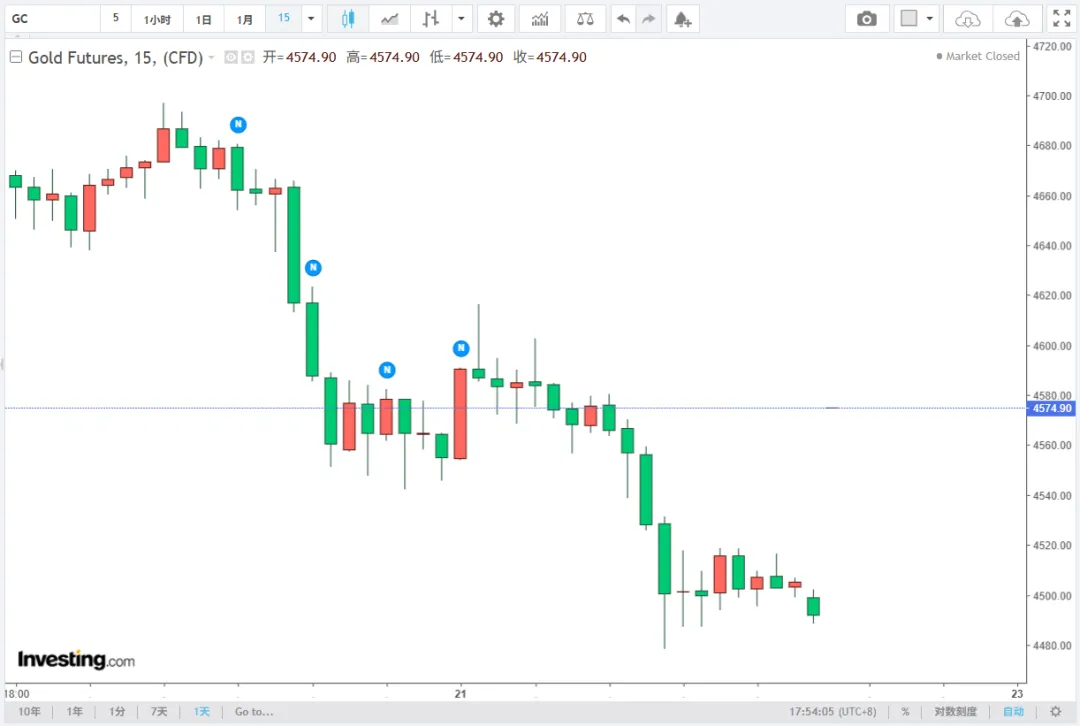Switch to the area chart style
Screen dimensions: 1080x726
389,19
